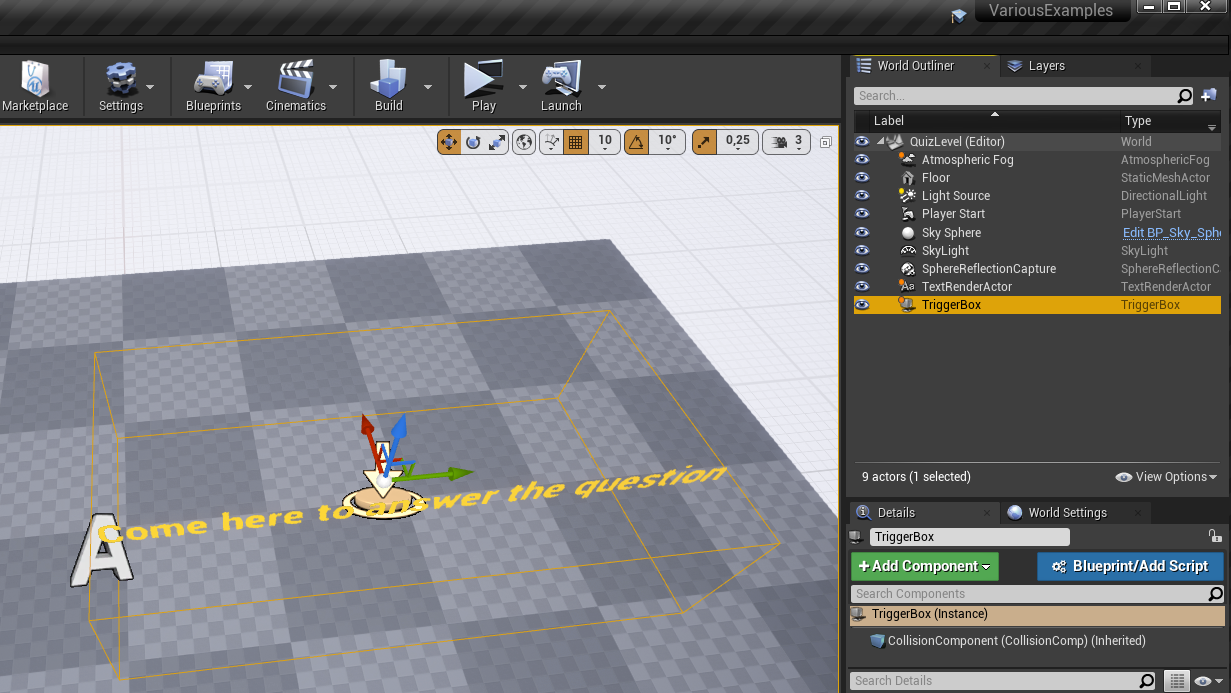Hide the Floor actor using its eye icon
The height and width of the screenshot is (693, 1231).
pos(862,178)
